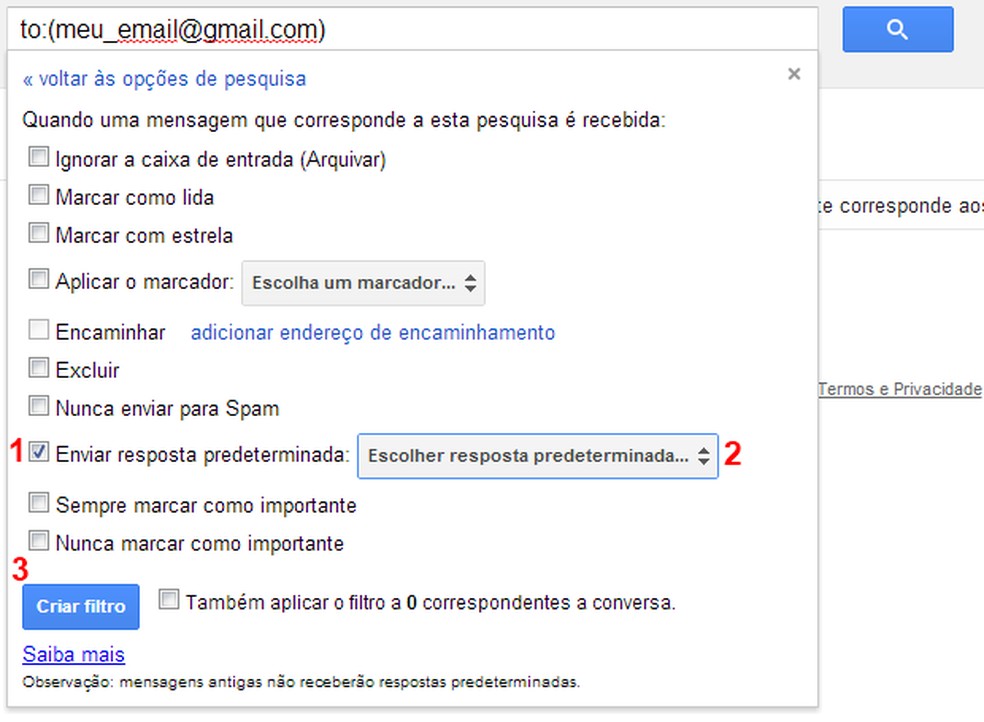This screenshot has width=984, height=722.
Task: Enable the 'Marcar como lida' checkbox
Action: click(38, 195)
